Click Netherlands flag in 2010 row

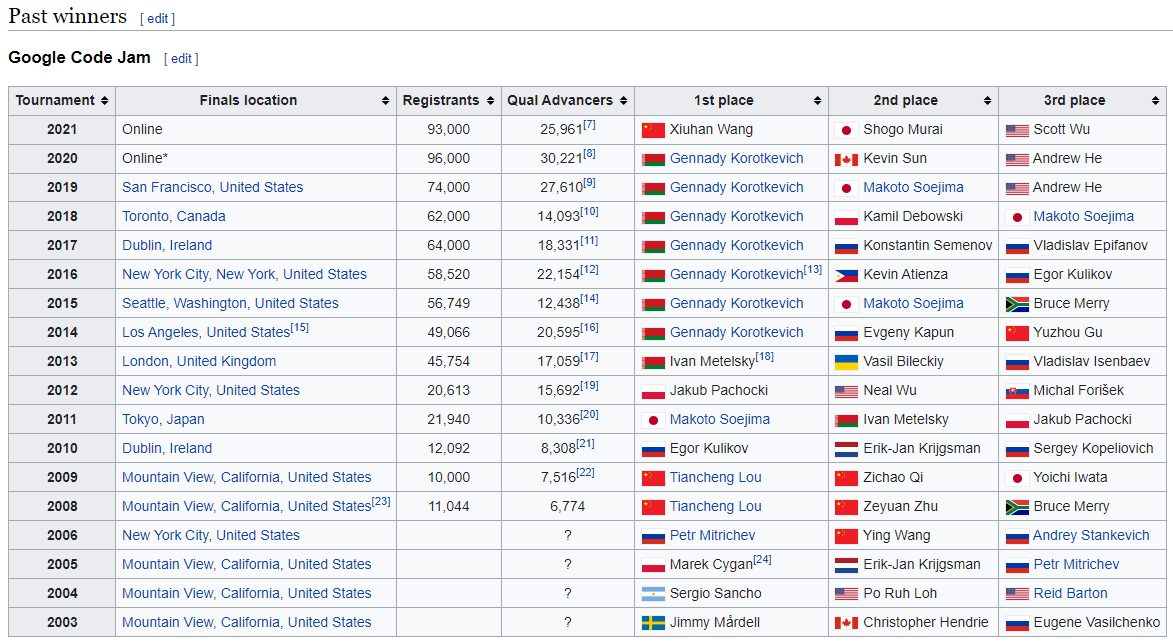pos(846,449)
